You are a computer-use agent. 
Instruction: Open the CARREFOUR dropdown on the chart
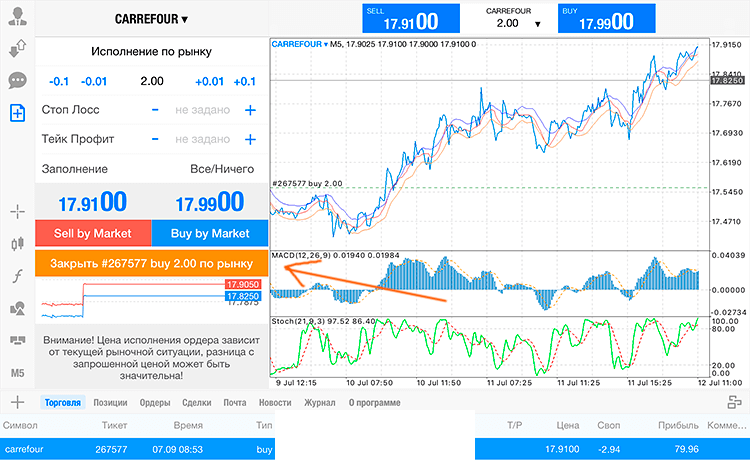[x=299, y=44]
